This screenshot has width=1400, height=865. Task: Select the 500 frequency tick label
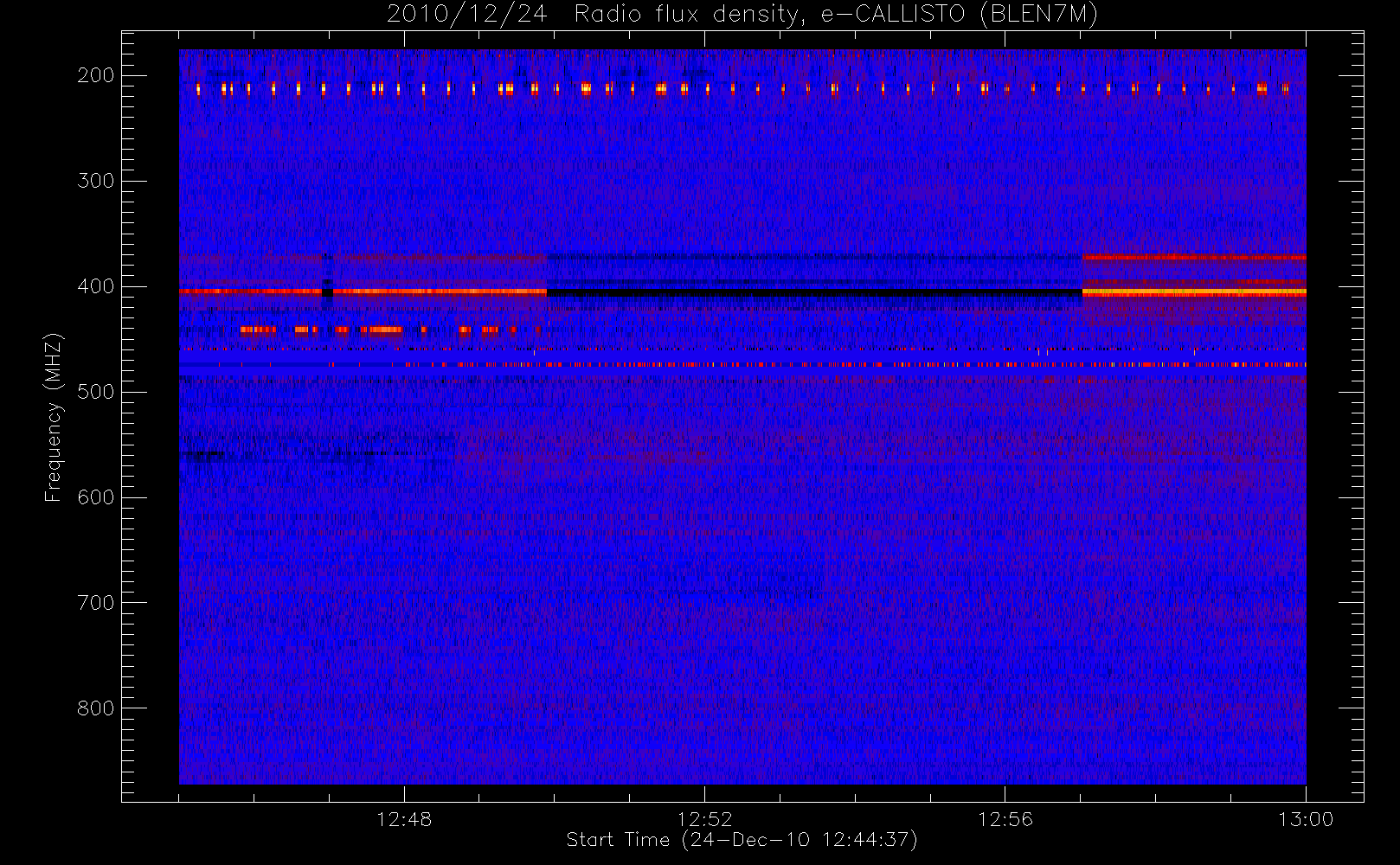(96, 392)
